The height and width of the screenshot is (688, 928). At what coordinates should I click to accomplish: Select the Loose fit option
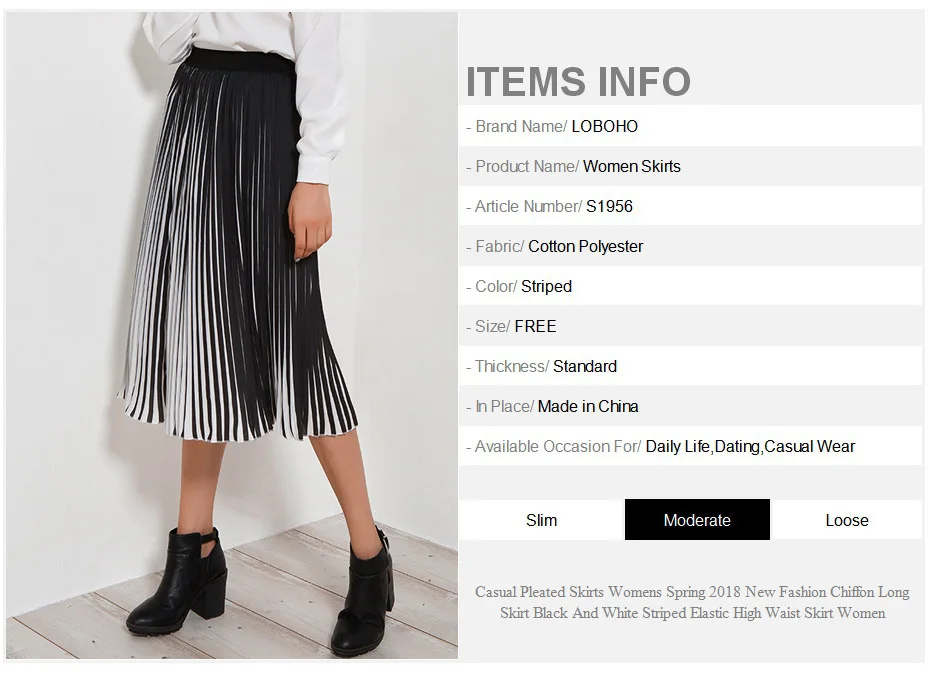coord(847,520)
